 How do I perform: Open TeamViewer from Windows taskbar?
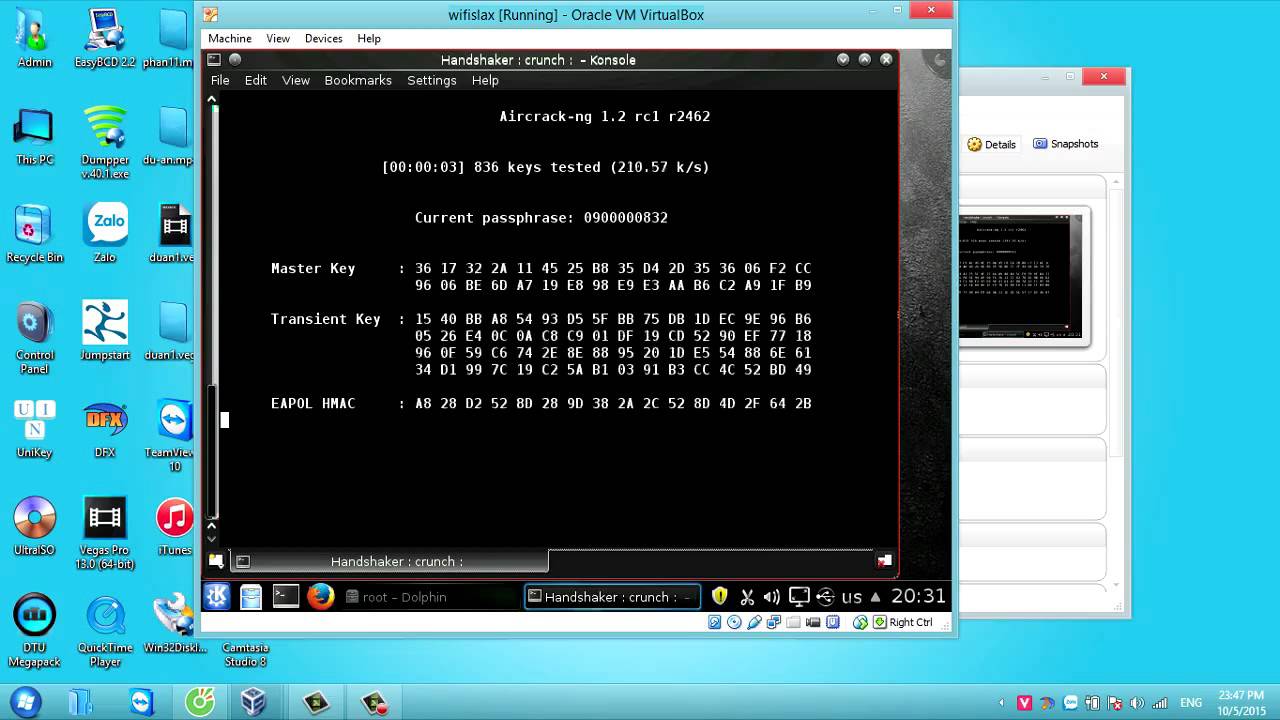pos(143,702)
